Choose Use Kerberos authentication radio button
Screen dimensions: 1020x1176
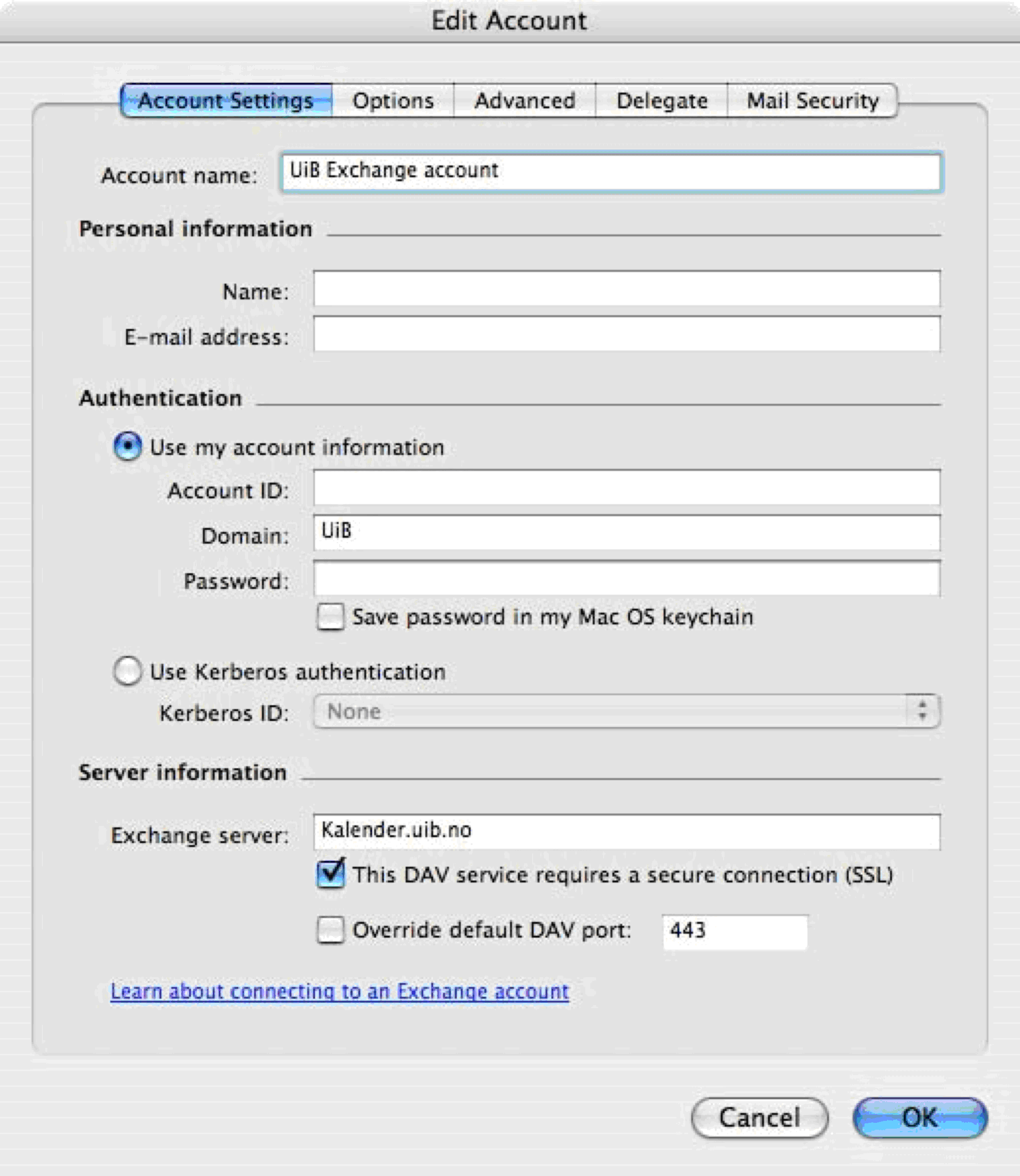coord(127,671)
